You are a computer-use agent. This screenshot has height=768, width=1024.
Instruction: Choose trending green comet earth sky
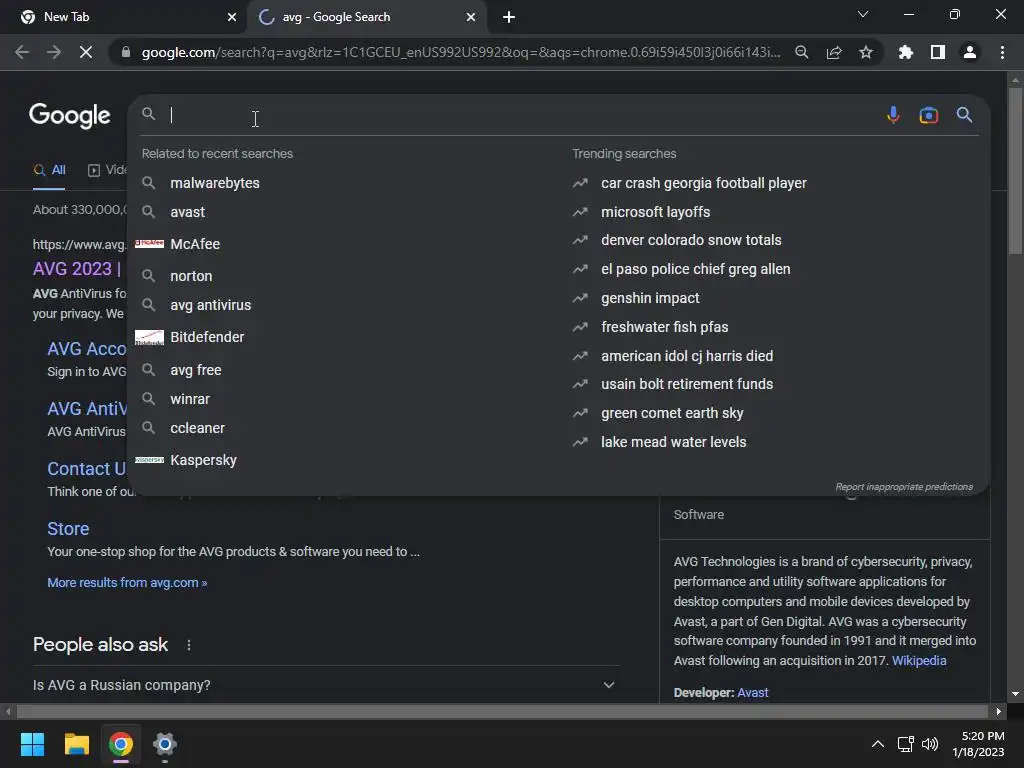pos(672,413)
